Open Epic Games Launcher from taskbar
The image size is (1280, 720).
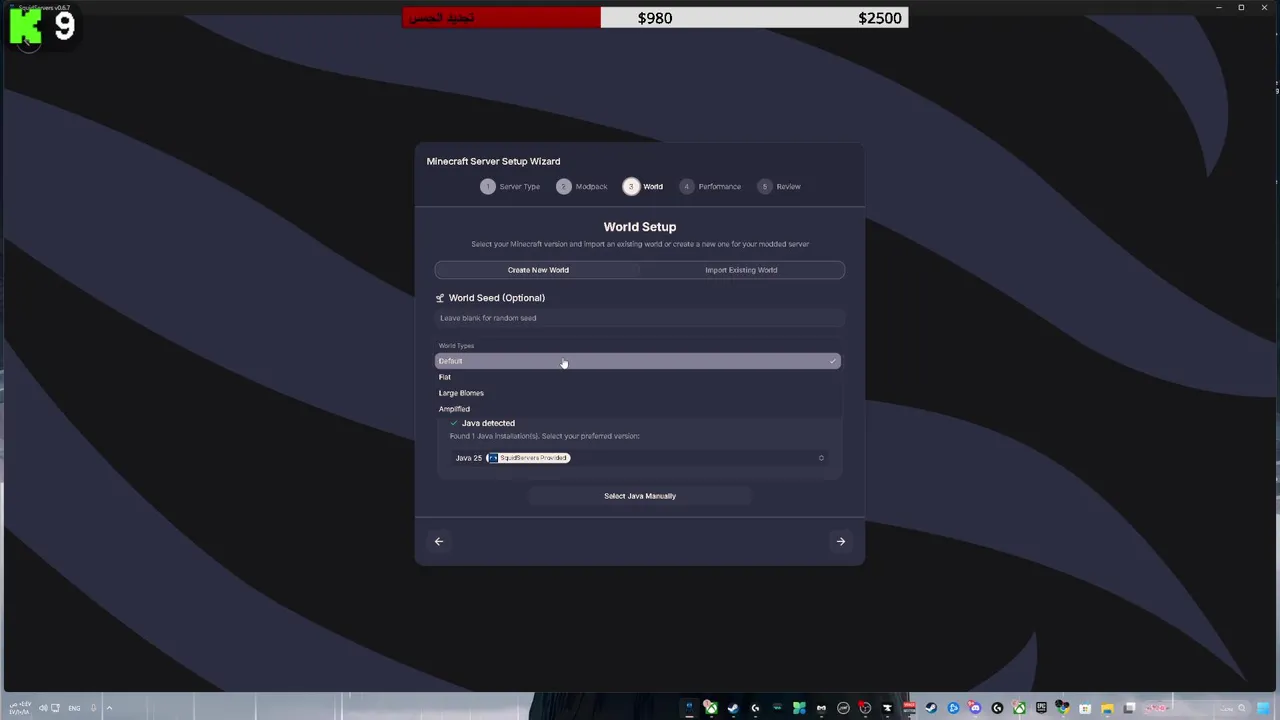pyautogui.click(x=1041, y=708)
